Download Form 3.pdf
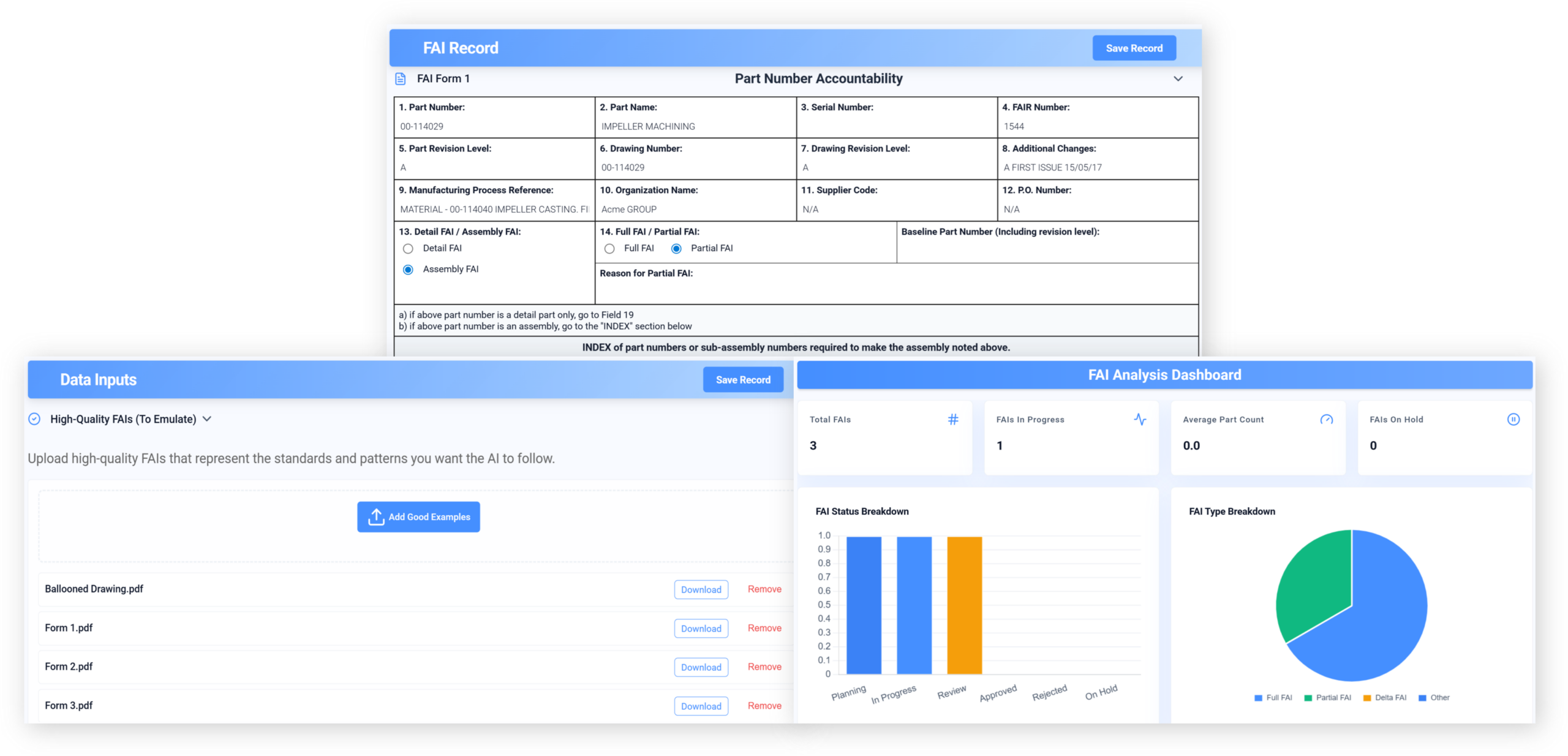Image resolution: width=1568 pixels, height=756 pixels. (701, 706)
